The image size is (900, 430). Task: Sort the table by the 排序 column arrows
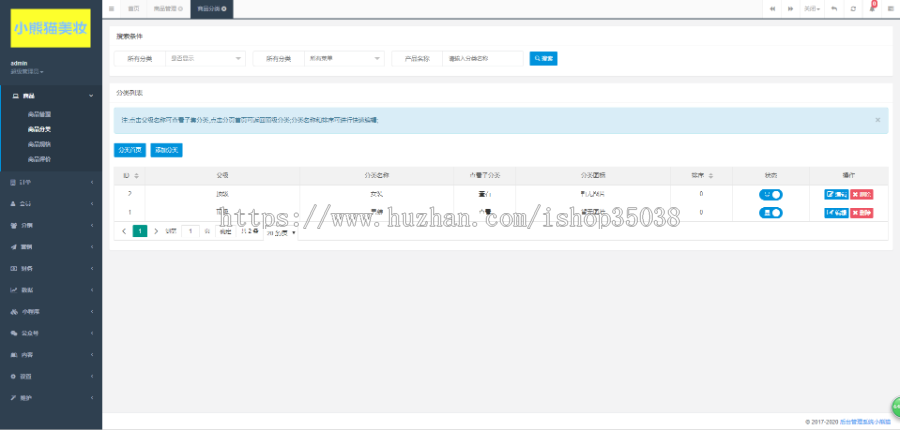pos(711,175)
